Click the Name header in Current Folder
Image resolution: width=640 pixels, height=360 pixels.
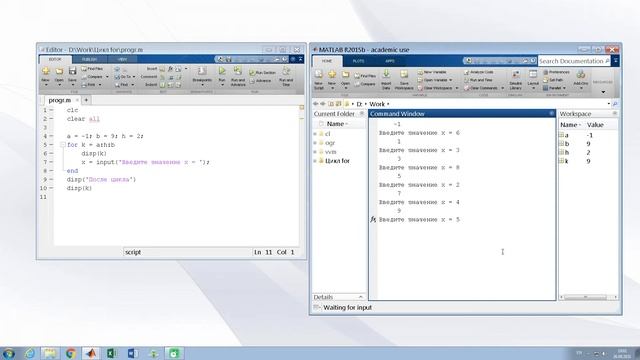[337, 124]
